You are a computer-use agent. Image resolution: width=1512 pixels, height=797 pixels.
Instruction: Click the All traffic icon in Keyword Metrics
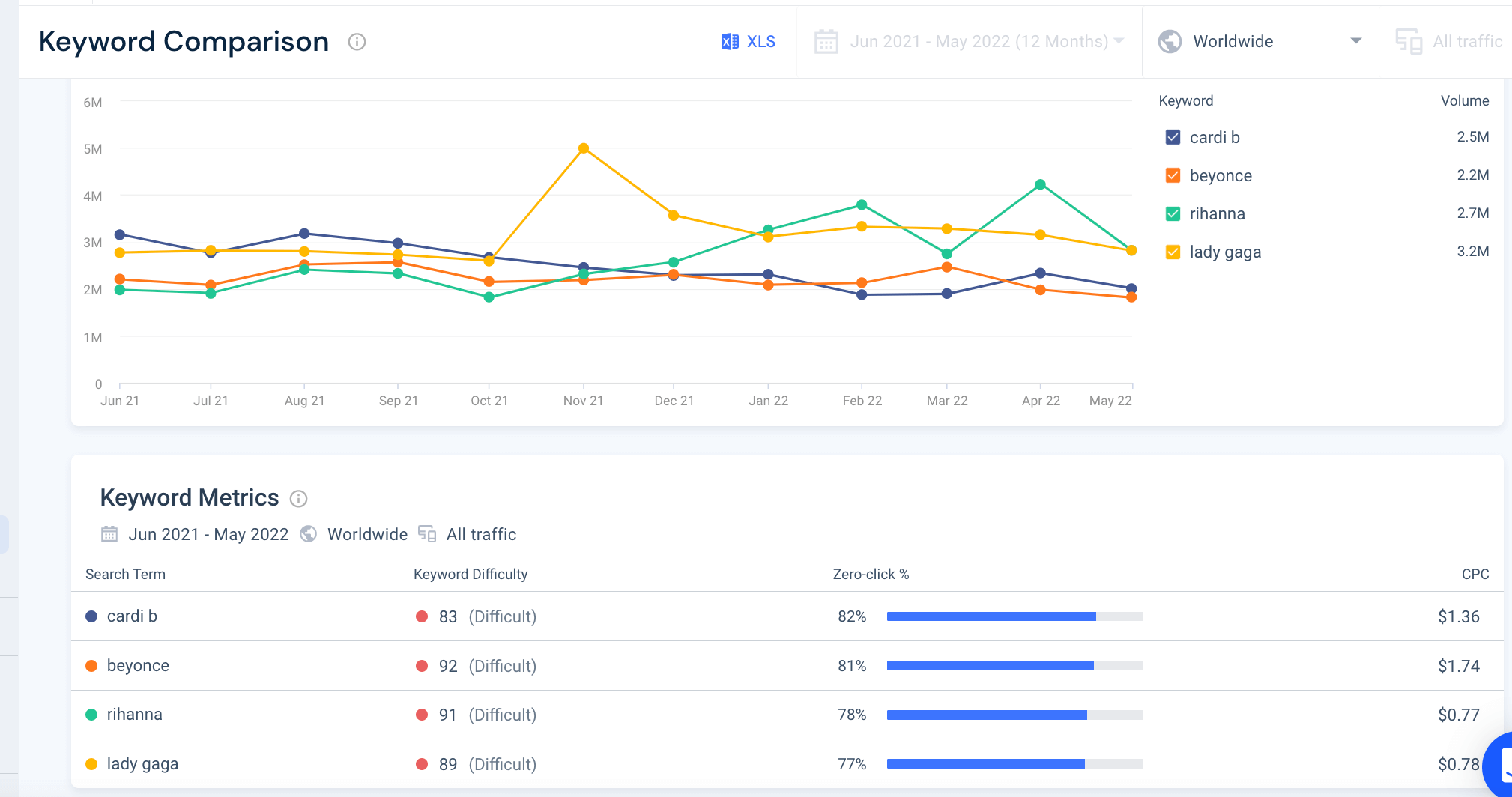pyautogui.click(x=427, y=534)
